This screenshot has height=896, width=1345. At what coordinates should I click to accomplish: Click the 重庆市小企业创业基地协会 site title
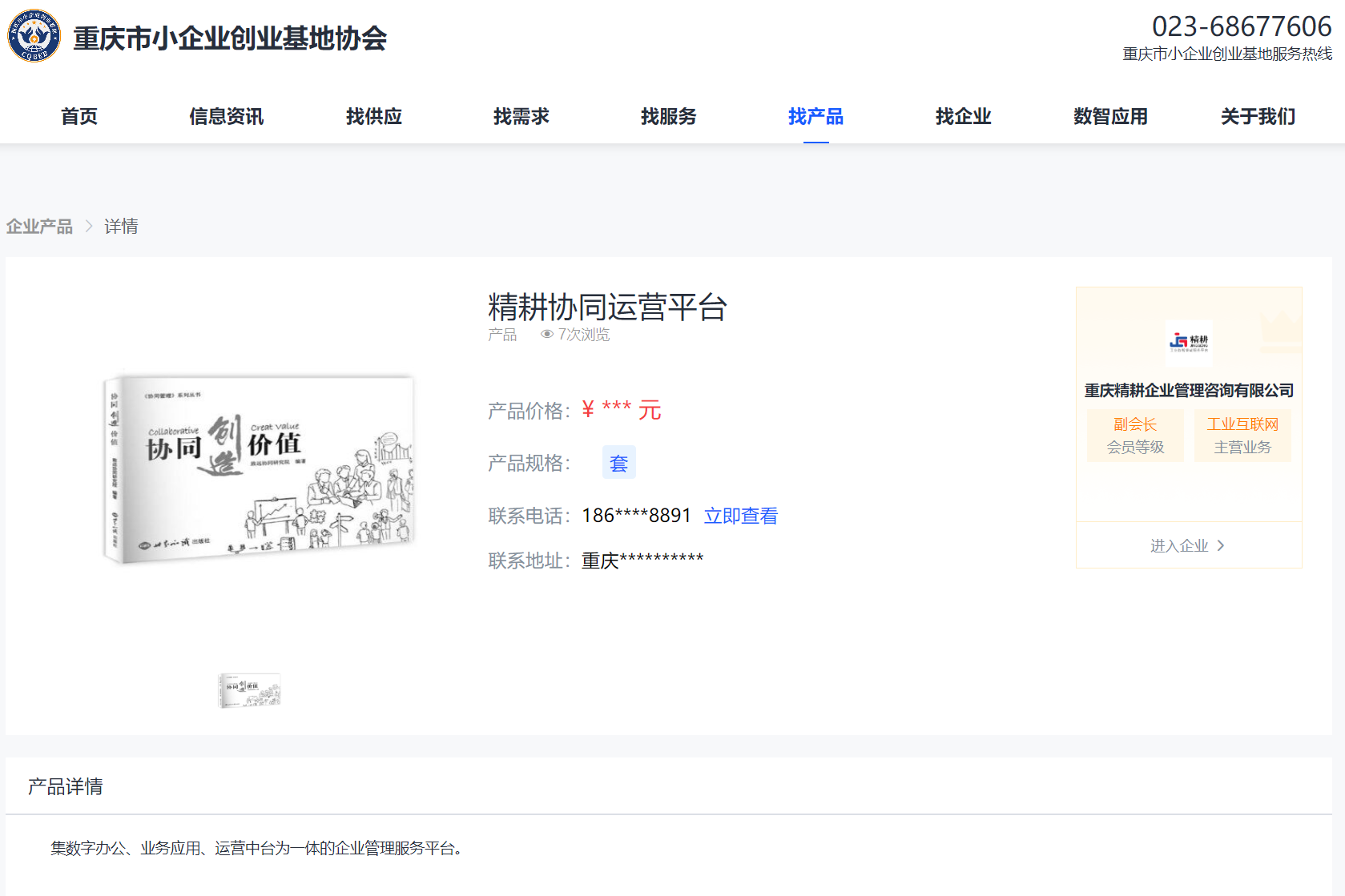tap(230, 38)
